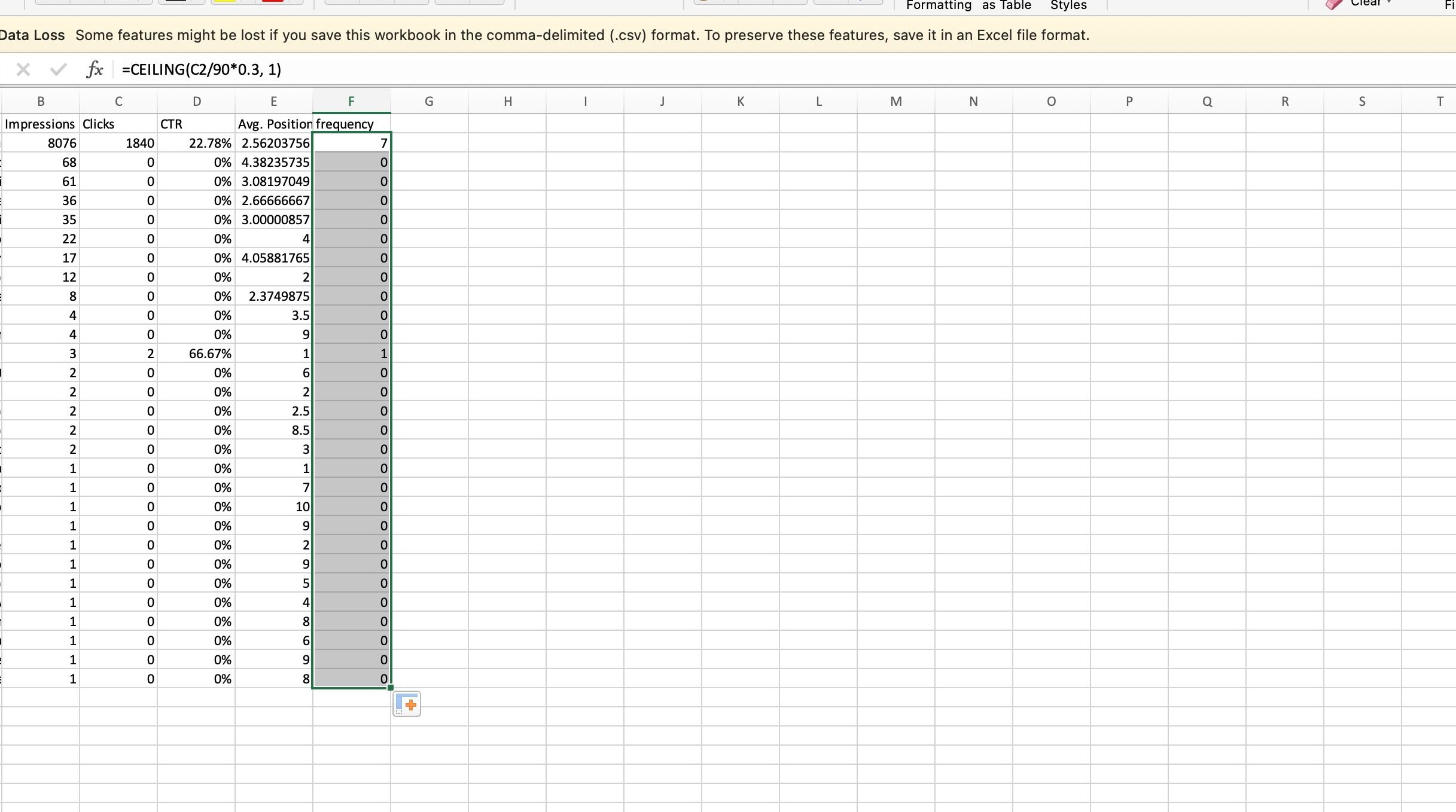The height and width of the screenshot is (812, 1456).
Task: Select the cell with 61 impressions
Action: [x=41, y=181]
